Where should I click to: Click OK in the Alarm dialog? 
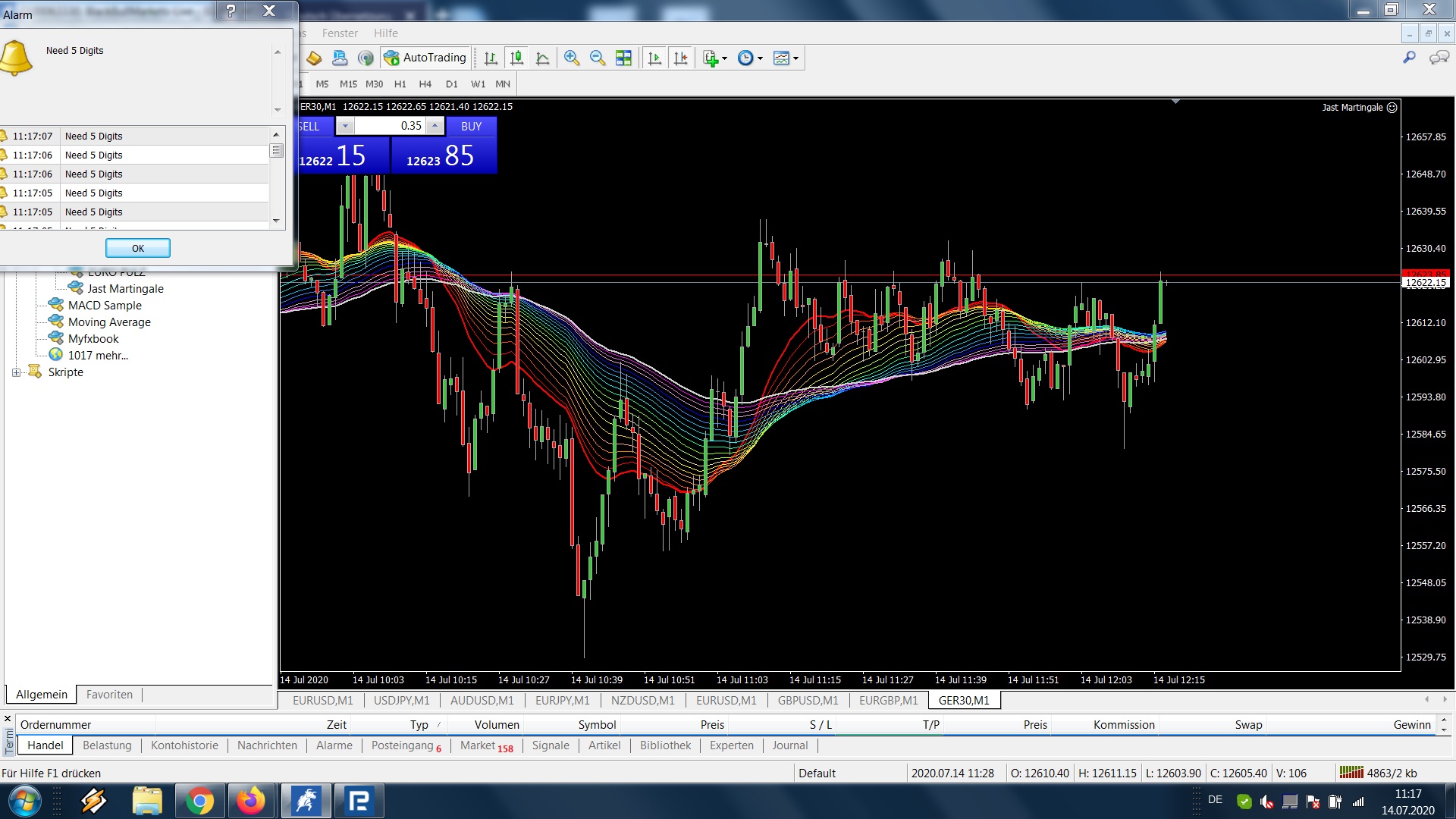coord(137,248)
